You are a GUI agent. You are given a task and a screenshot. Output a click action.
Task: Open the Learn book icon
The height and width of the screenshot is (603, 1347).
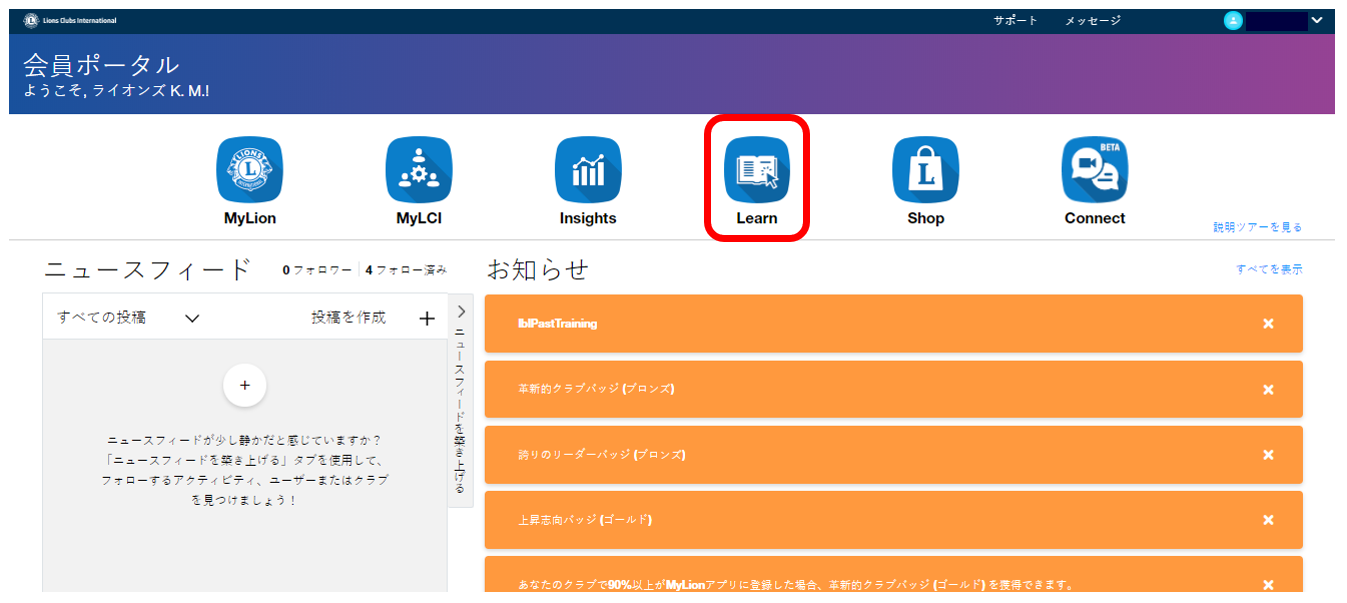click(757, 170)
